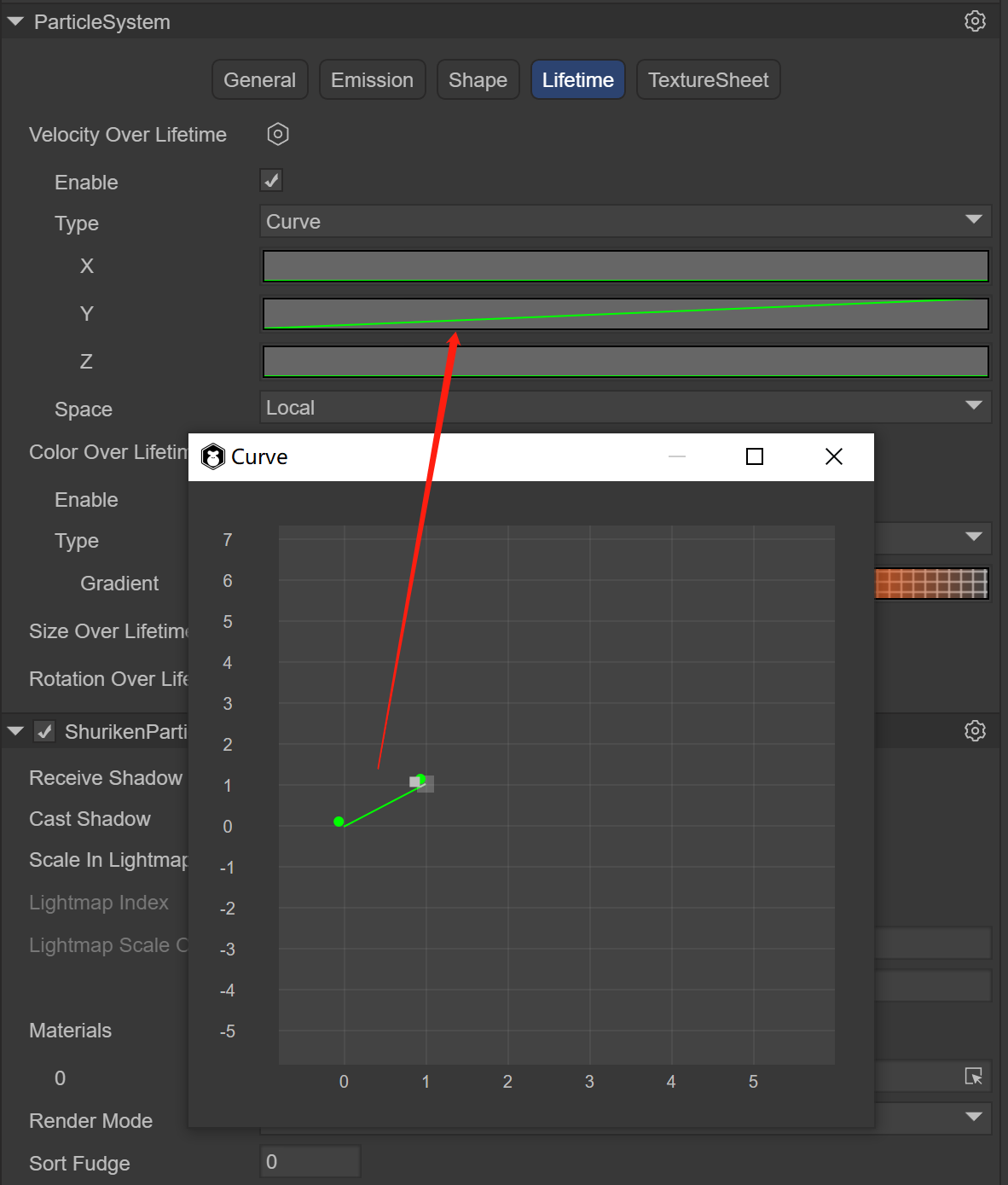This screenshot has width=1008, height=1185.
Task: Click the Sort Fudge input field
Action: [310, 1162]
